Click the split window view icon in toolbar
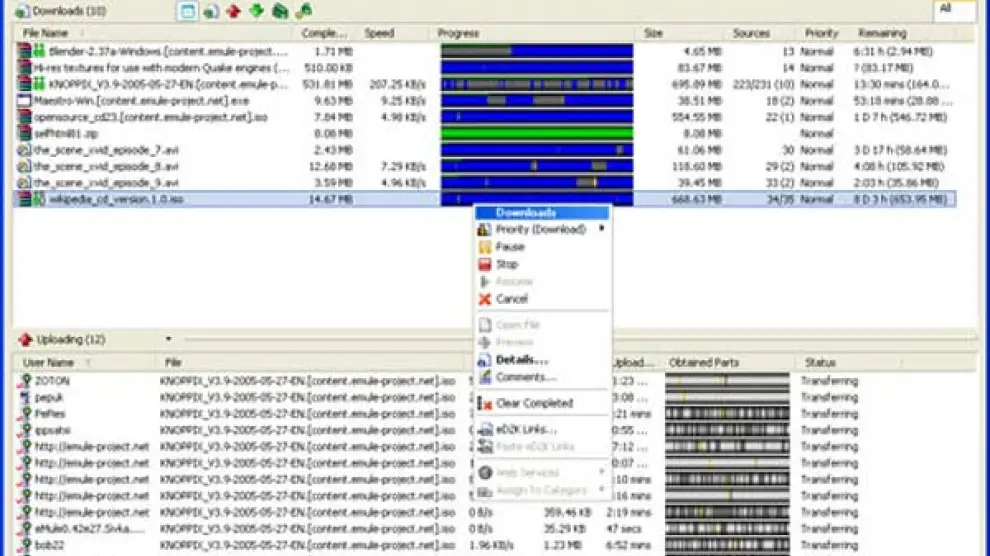 click(187, 11)
